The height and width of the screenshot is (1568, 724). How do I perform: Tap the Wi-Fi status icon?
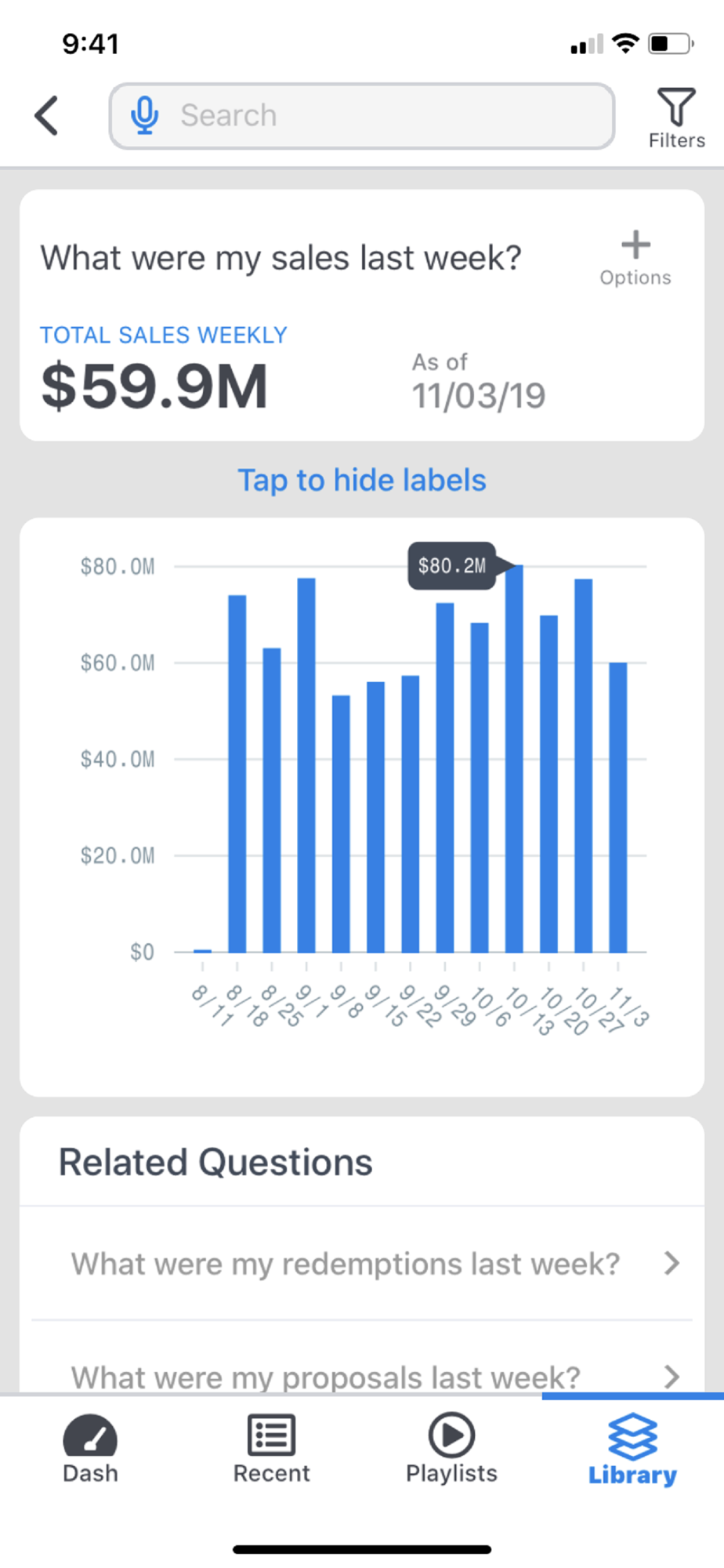(625, 43)
